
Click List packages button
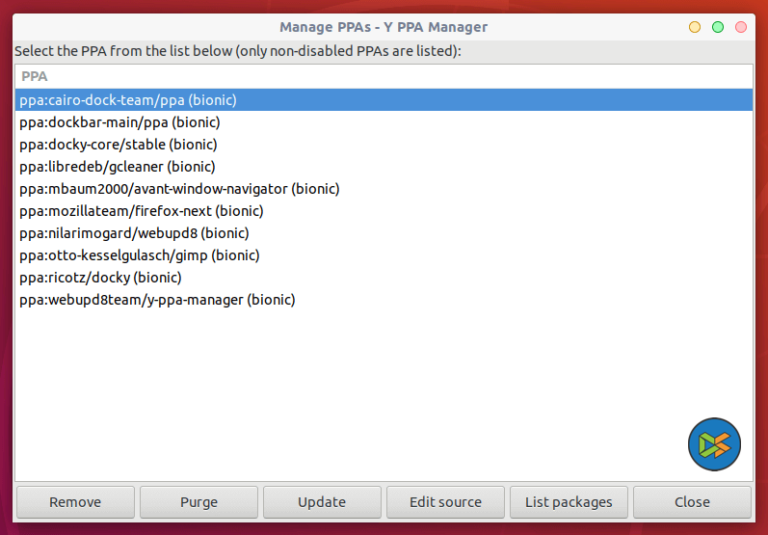pos(569,502)
